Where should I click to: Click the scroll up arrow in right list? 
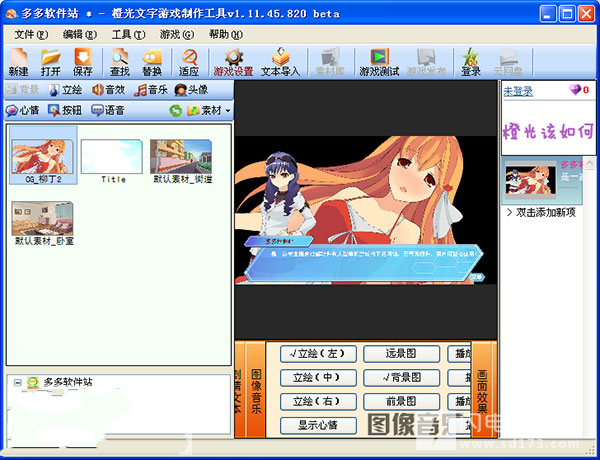coord(589,164)
